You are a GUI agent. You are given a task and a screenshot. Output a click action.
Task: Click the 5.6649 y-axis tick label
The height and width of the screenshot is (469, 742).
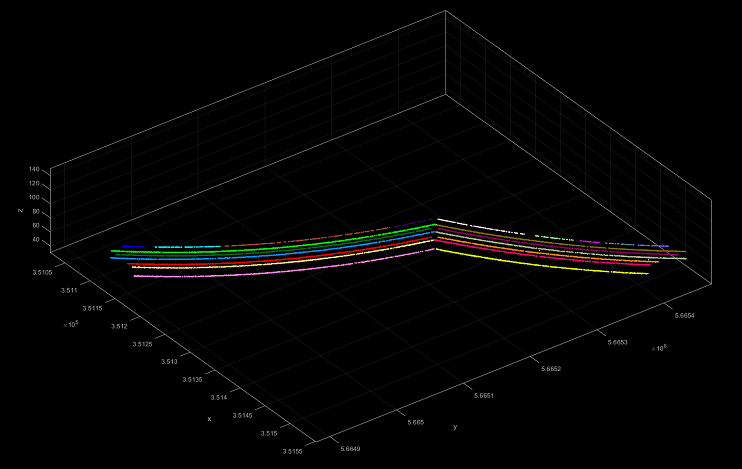pyautogui.click(x=354, y=448)
